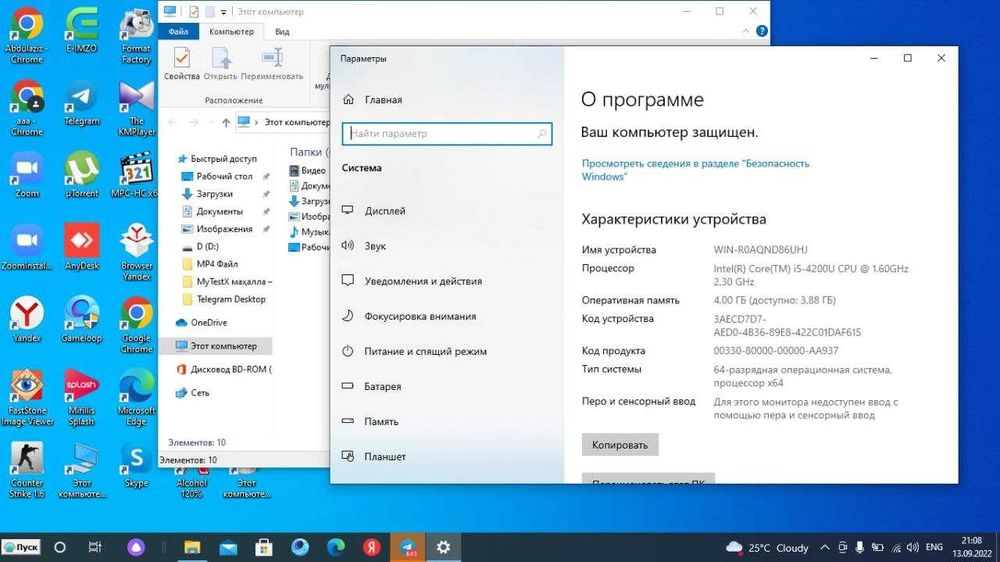Select the Skype desktop icon
This screenshot has height=562, width=1000.
click(x=136, y=465)
